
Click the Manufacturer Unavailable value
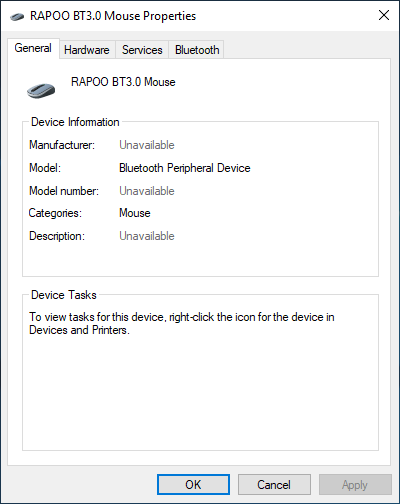[147, 145]
